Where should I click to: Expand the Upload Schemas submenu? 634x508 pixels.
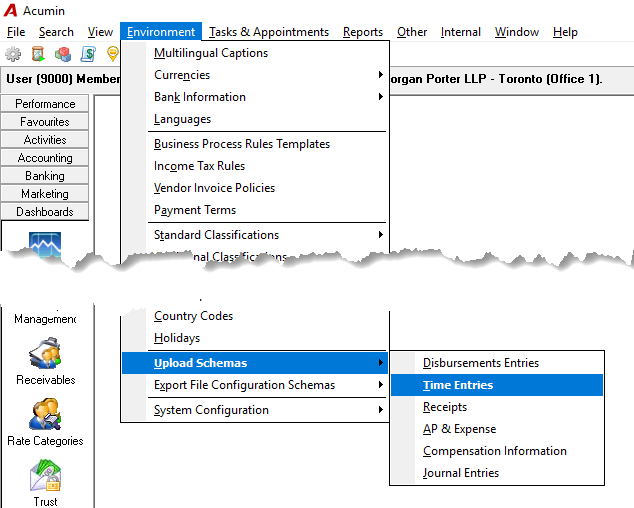255,363
